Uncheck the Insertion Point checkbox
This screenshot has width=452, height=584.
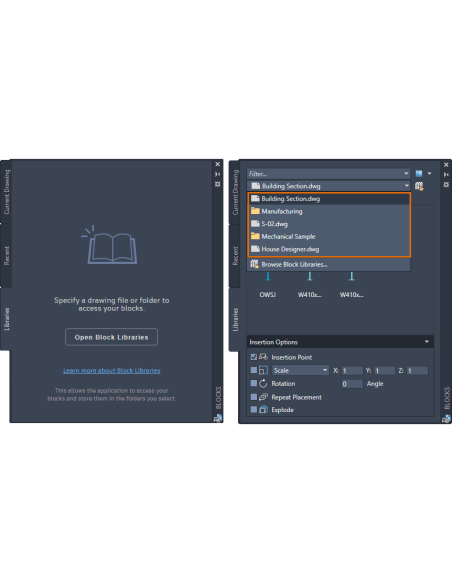[x=254, y=357]
